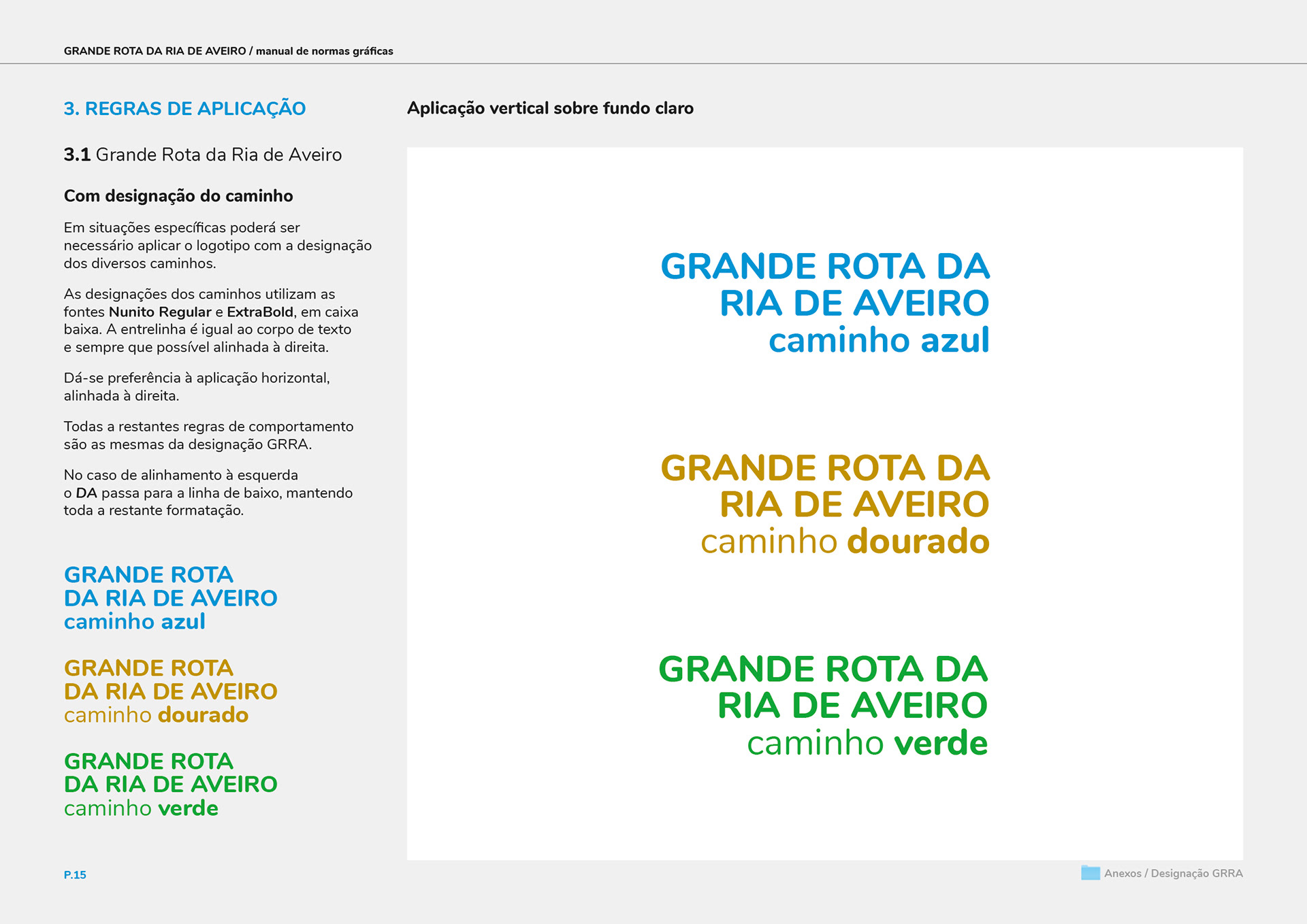Select the 3. REGRAS DE APLICAÇÃO heading
This screenshot has height=924, width=1307.
tap(184, 109)
